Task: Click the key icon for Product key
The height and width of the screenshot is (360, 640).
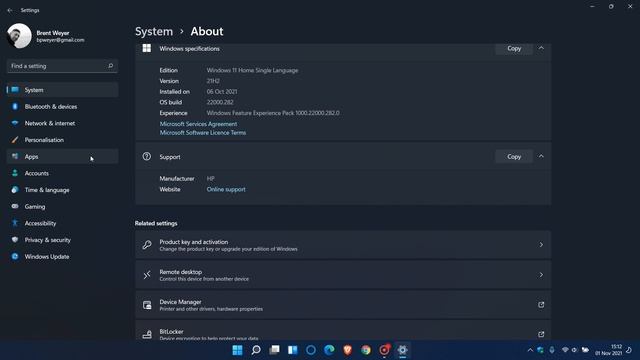Action: [147, 245]
